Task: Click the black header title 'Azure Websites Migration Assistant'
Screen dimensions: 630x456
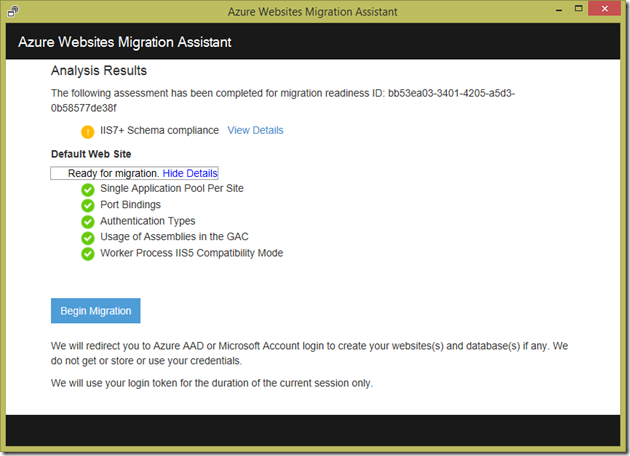Action: coord(125,42)
